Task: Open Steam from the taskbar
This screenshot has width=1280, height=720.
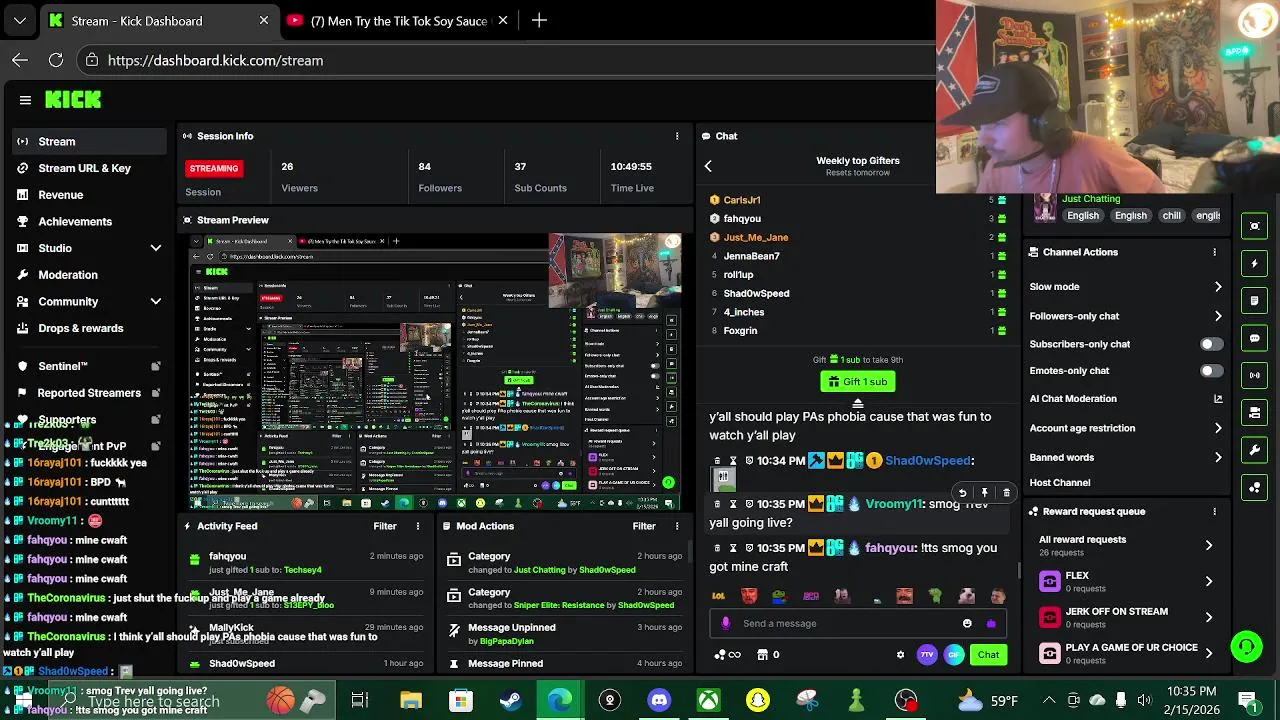Action: click(x=510, y=700)
